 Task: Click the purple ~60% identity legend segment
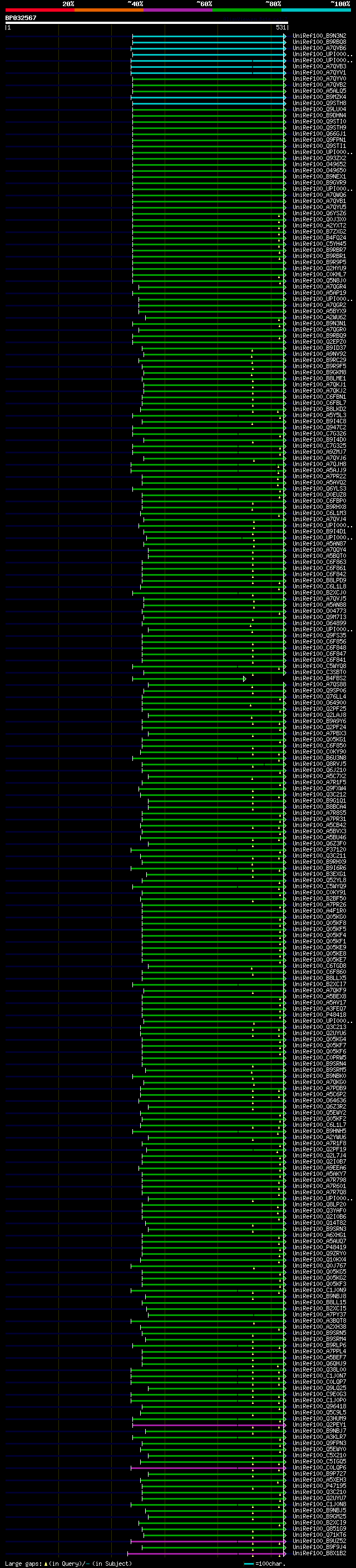click(177, 10)
